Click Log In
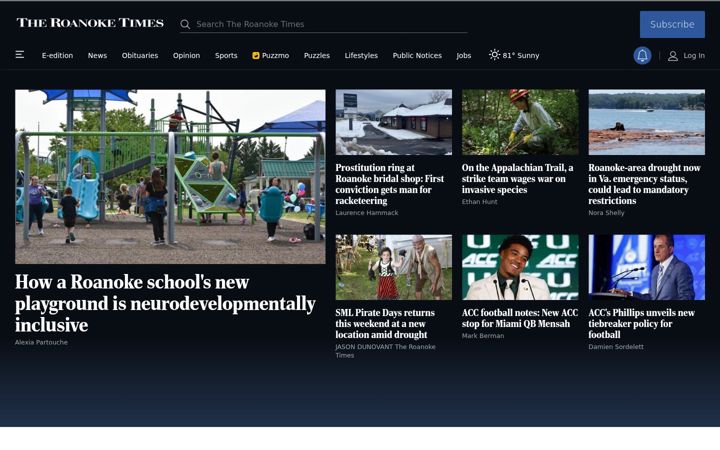 click(694, 56)
